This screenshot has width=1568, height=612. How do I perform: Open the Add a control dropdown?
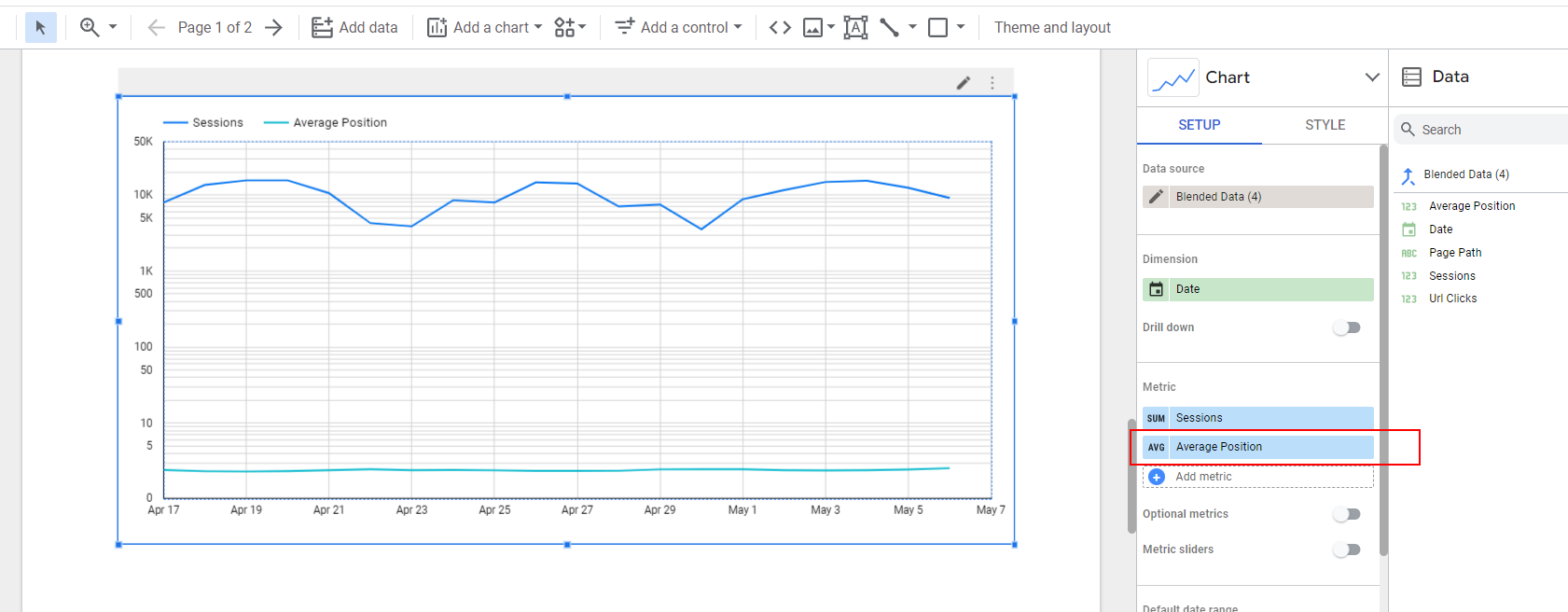click(x=678, y=27)
